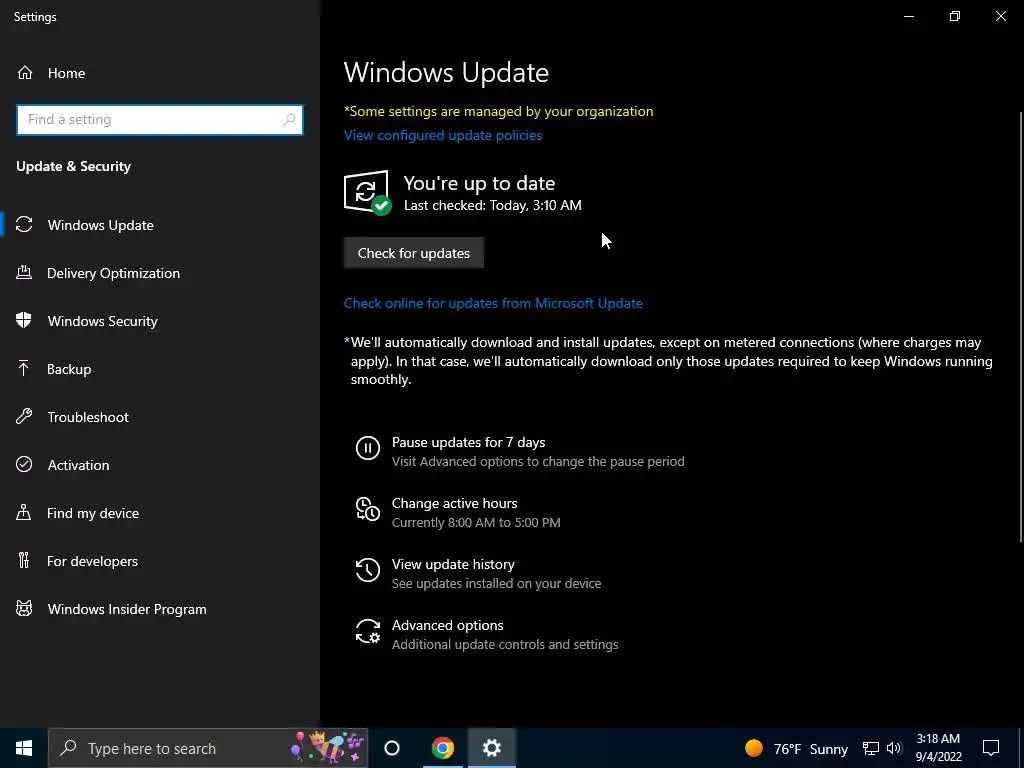Go to Home in Settings sidebar
Viewport: 1024px width, 768px height.
[160, 73]
